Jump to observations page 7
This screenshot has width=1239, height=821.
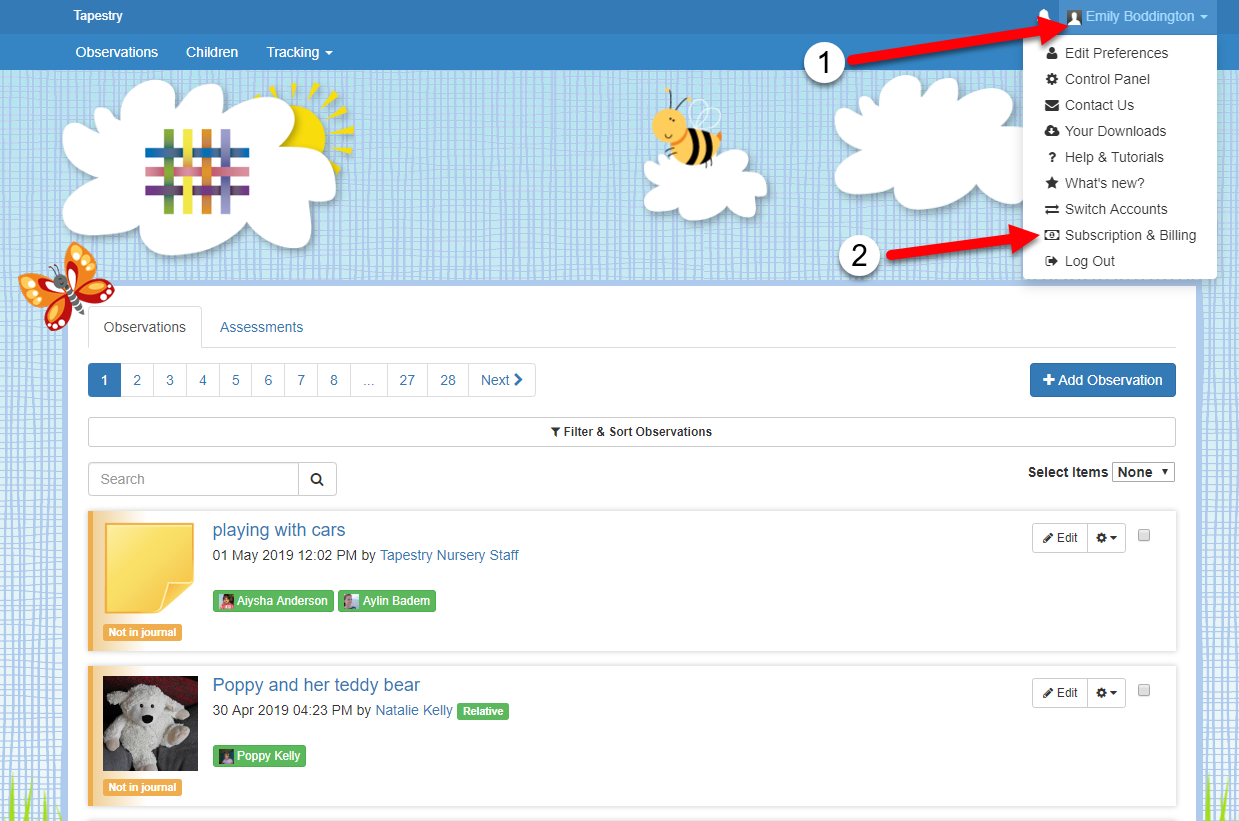click(x=301, y=380)
